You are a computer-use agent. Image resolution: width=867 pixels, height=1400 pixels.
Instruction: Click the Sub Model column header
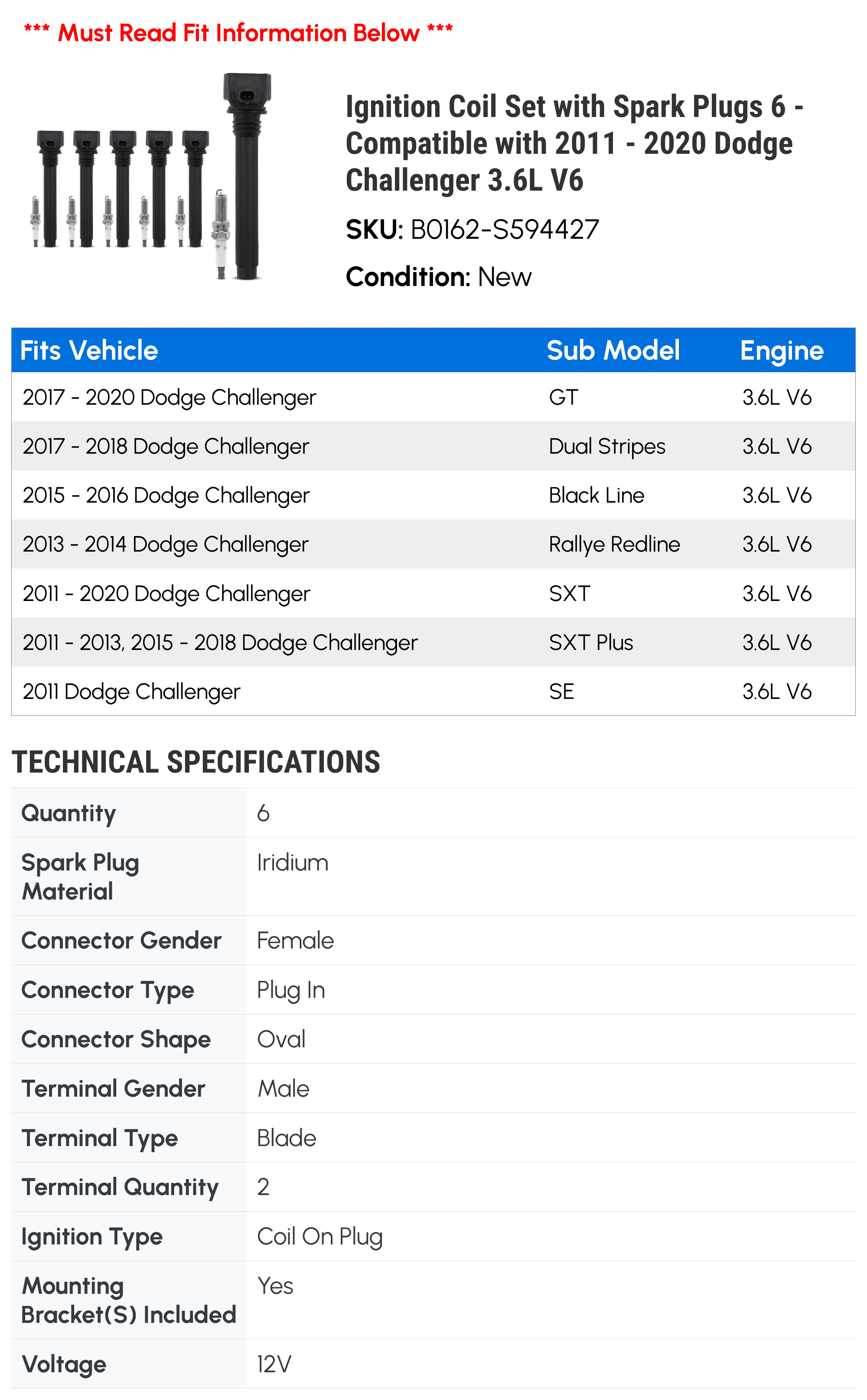click(x=613, y=350)
